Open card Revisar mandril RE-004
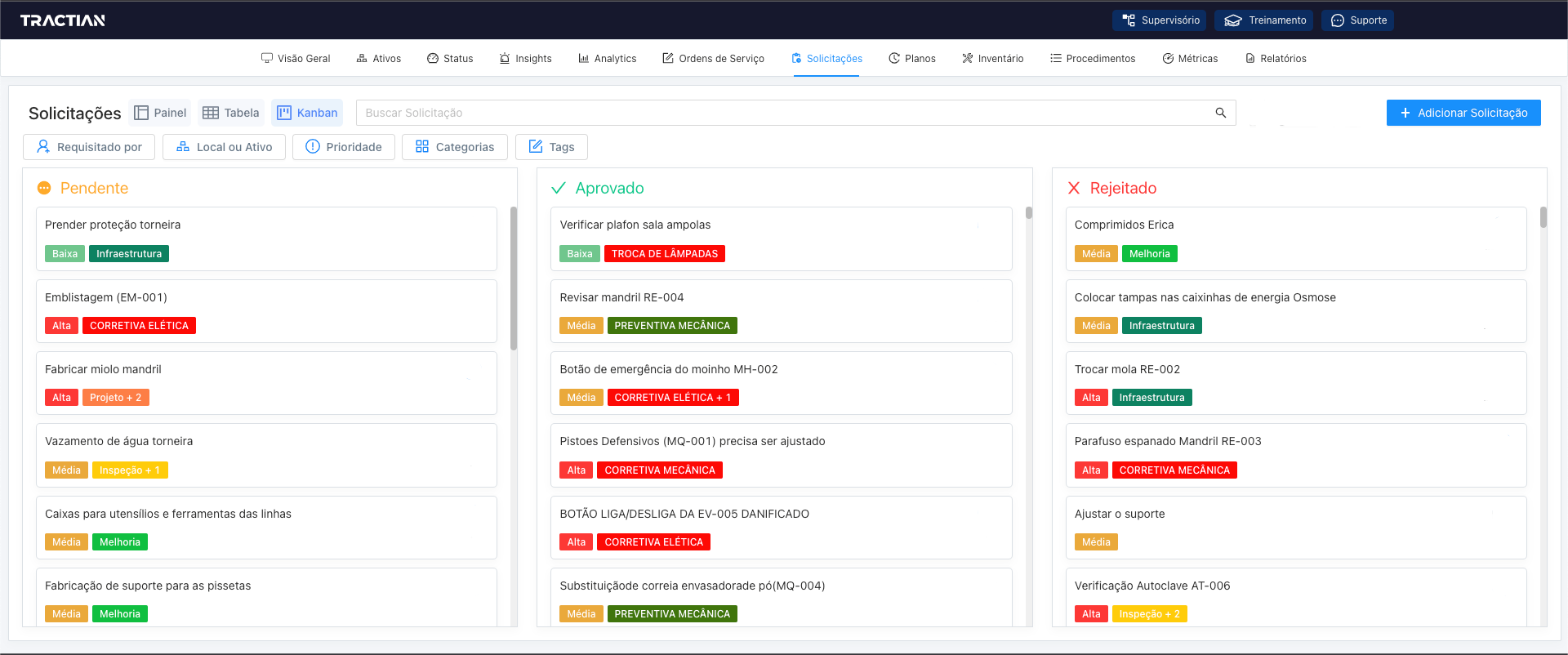1568x655 pixels. point(782,311)
